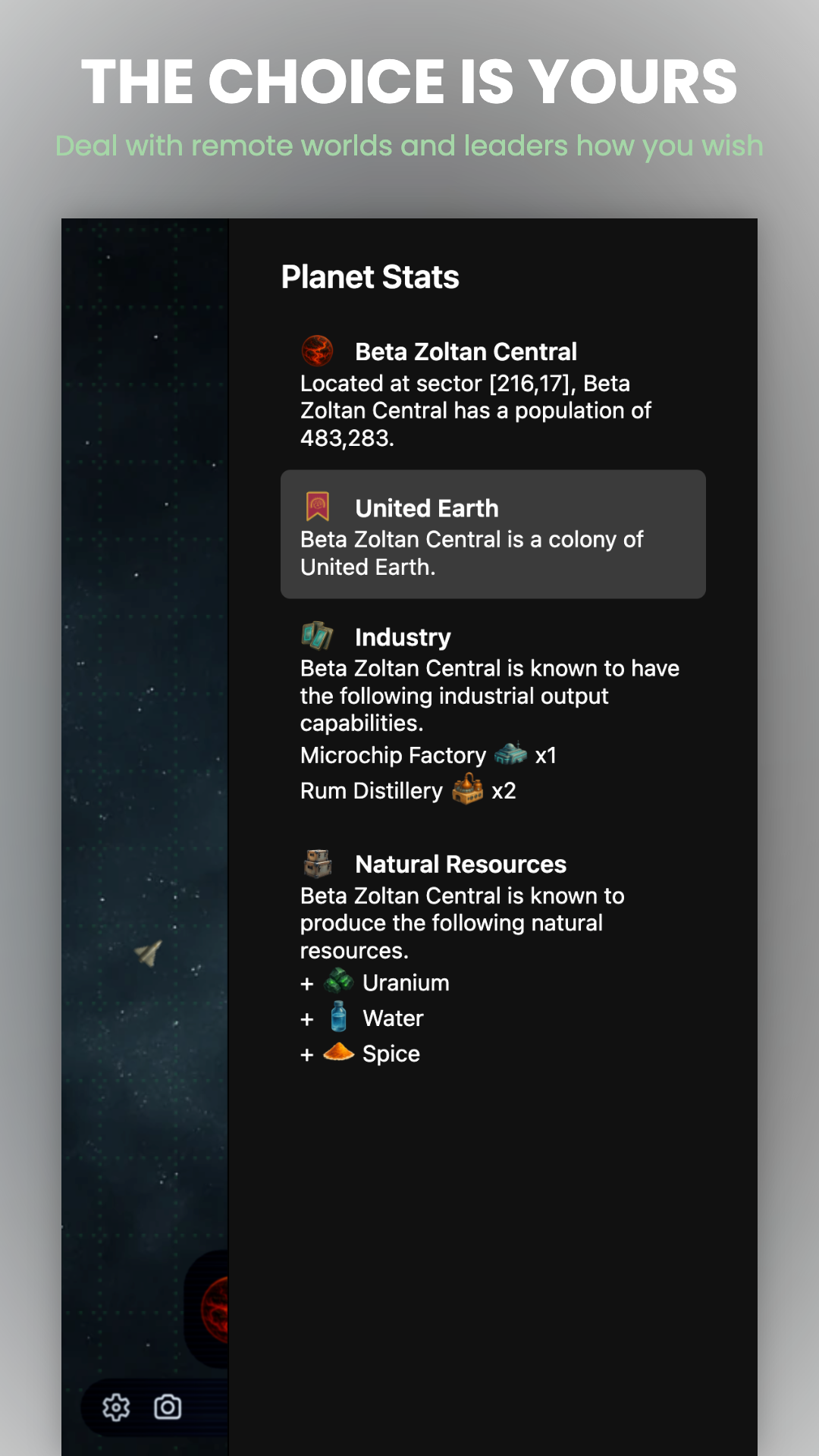Expand the plus sign next to Water
This screenshot has width=819, height=1456.
(x=307, y=1020)
